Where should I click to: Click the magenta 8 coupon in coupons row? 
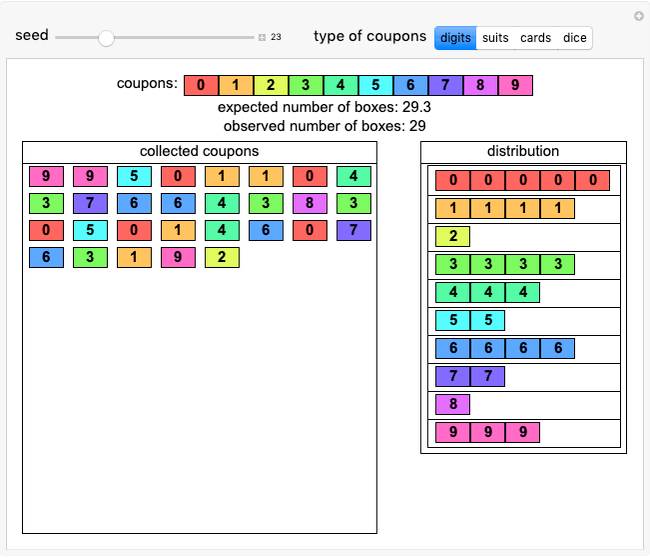pyautogui.click(x=480, y=85)
